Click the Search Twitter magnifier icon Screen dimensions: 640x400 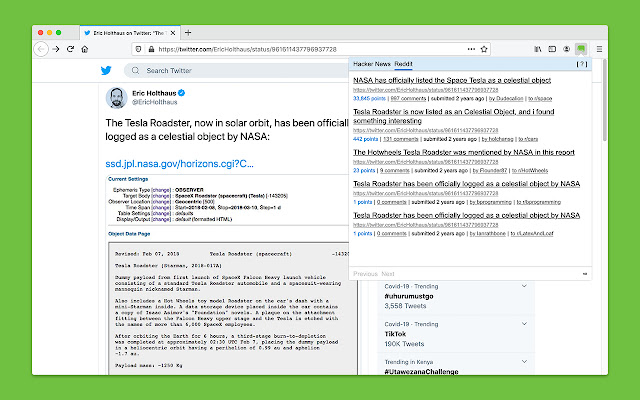coord(135,71)
